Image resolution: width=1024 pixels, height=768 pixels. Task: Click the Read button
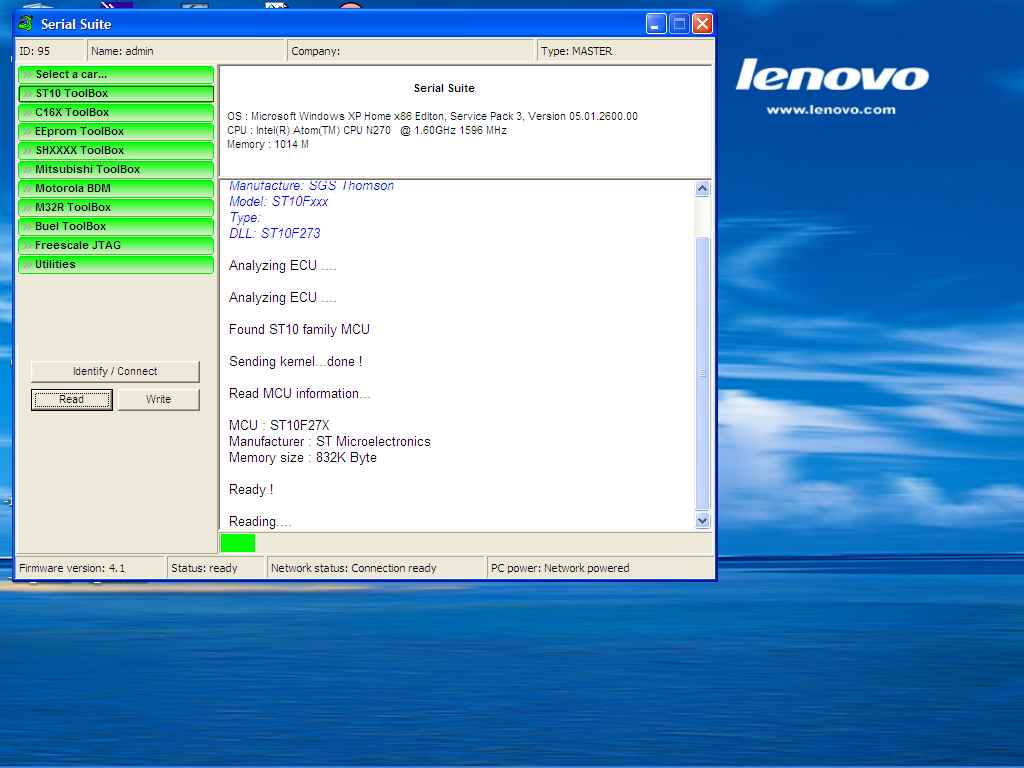pyautogui.click(x=72, y=400)
